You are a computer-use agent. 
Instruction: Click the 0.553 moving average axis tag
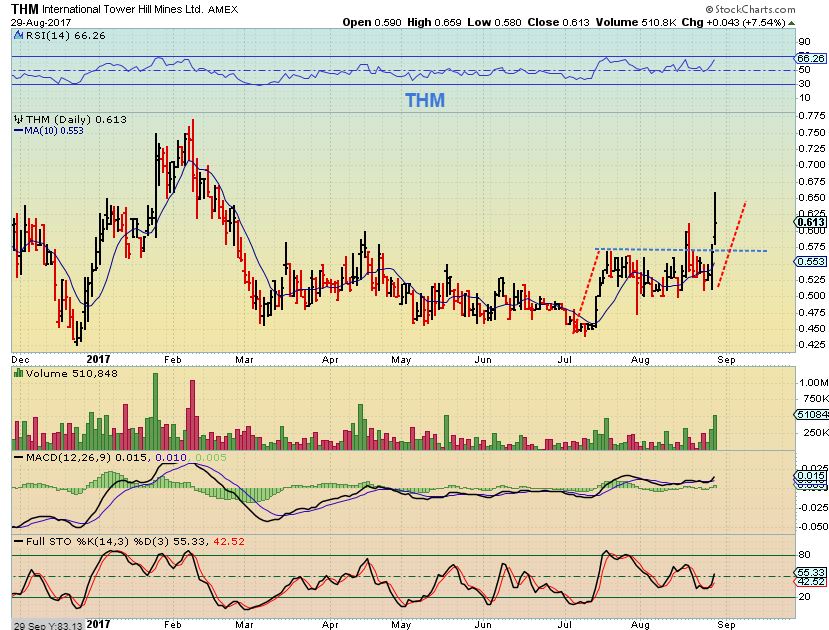tap(810, 262)
